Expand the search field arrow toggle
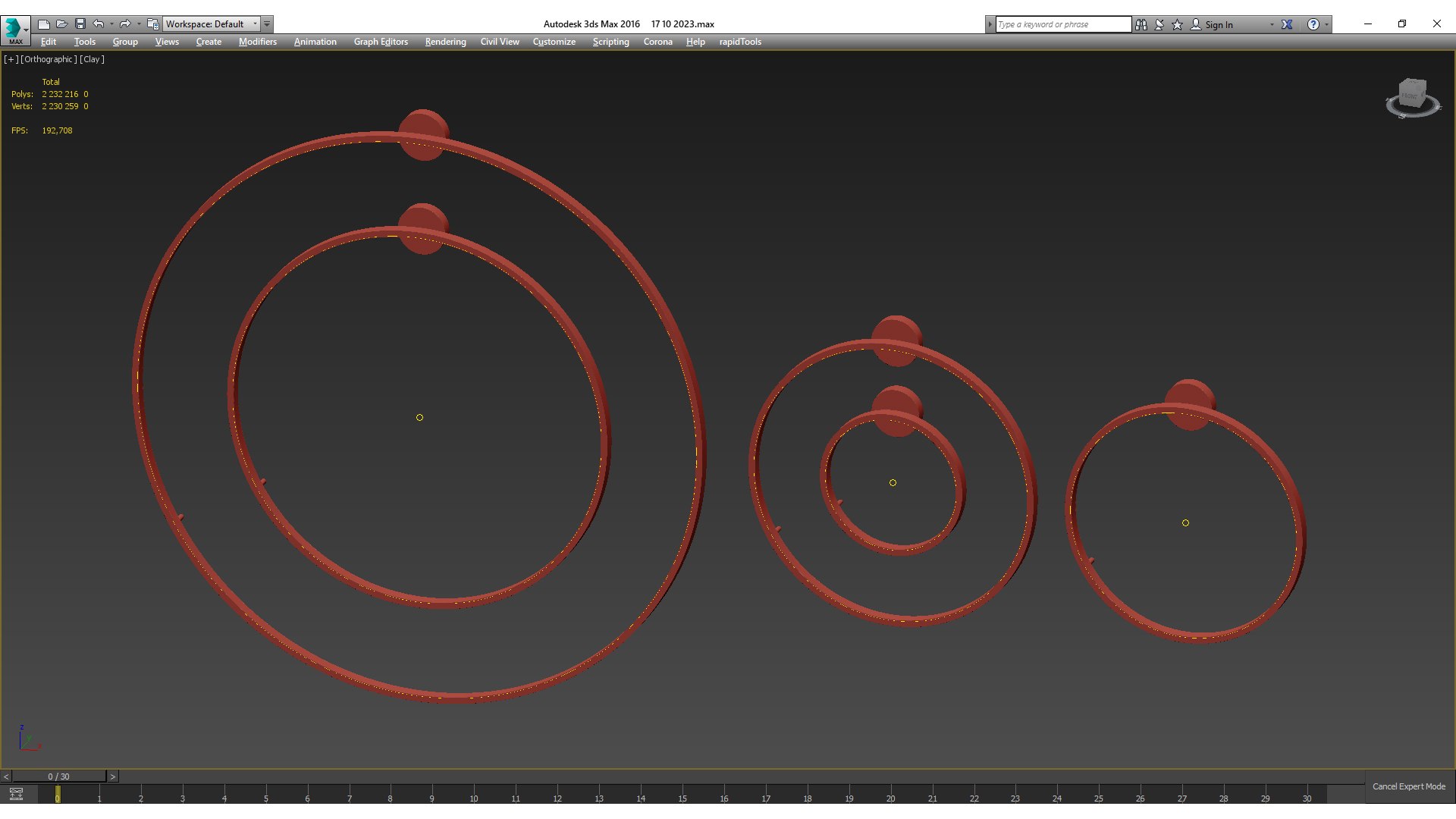The height and width of the screenshot is (819, 1456). tap(990, 24)
